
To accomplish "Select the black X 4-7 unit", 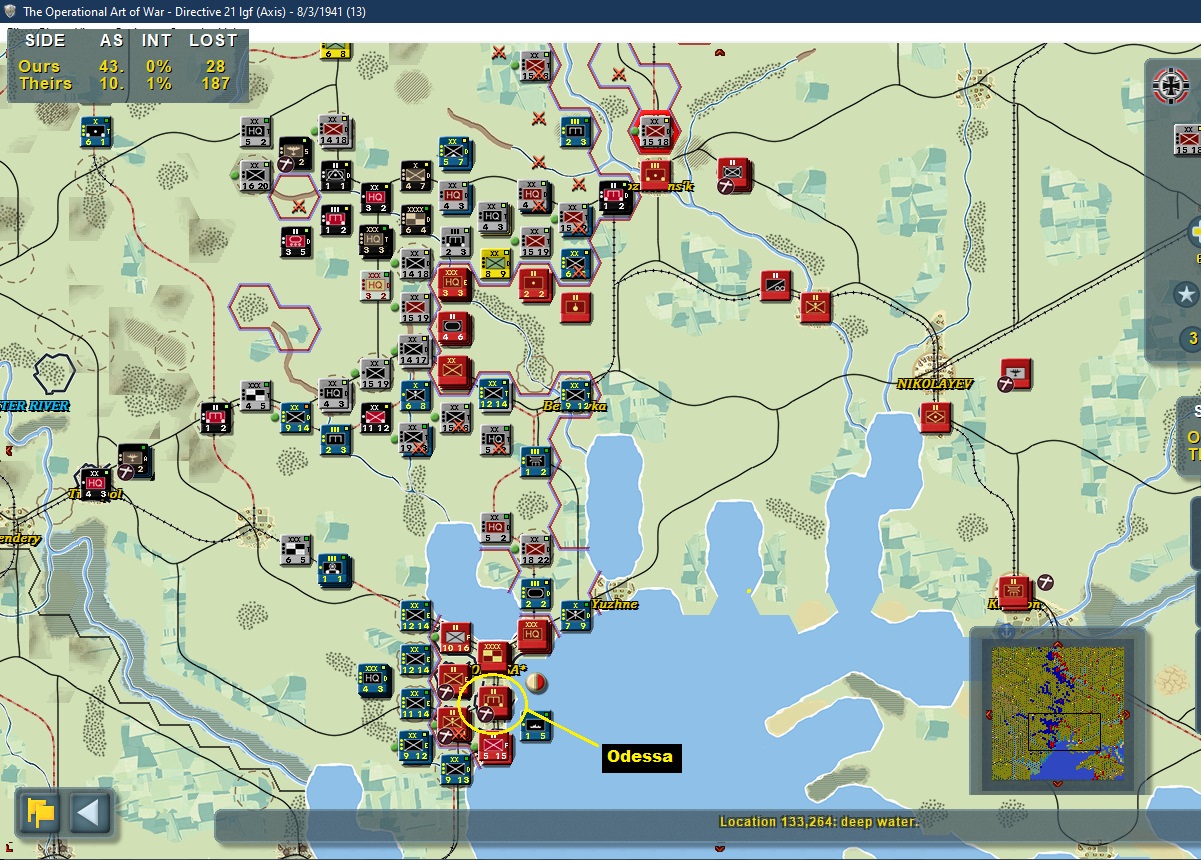I will [416, 176].
